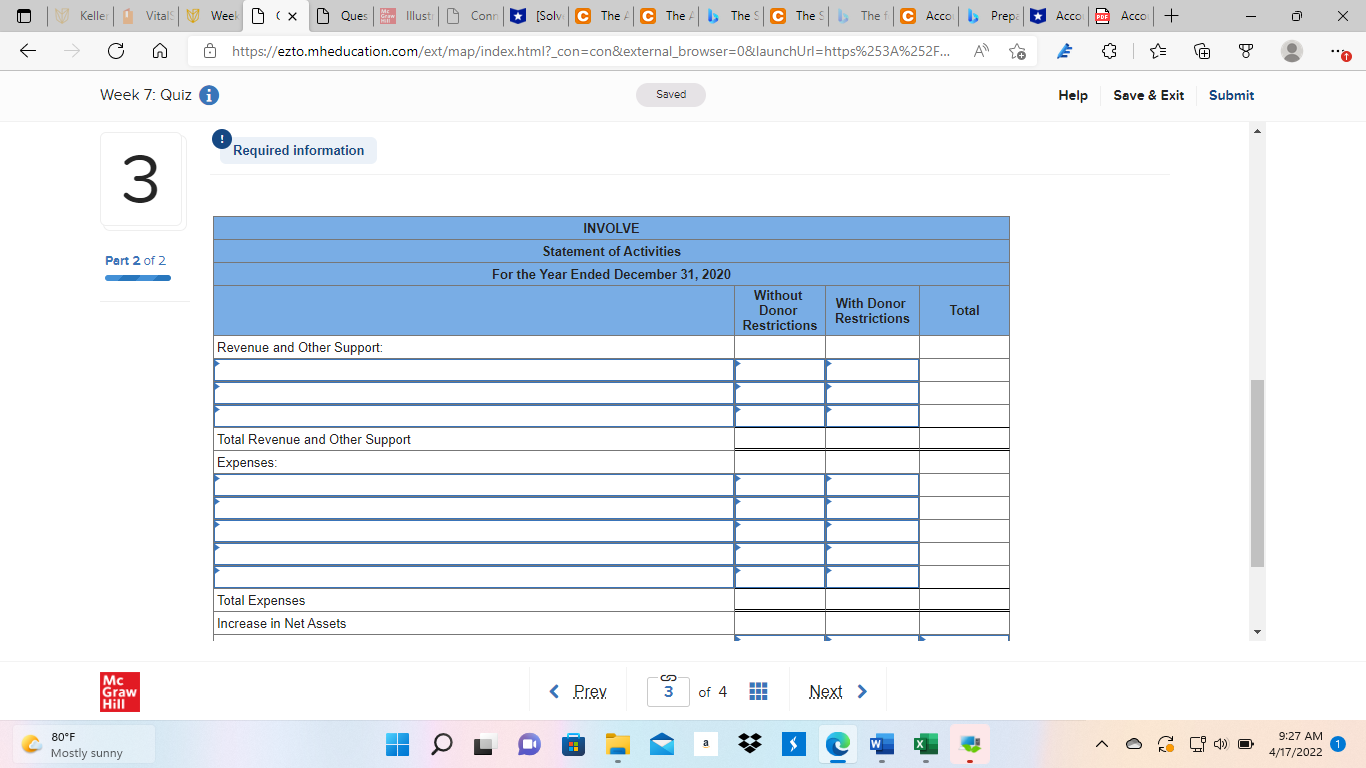Click the first expense row's Without Donor Restrictions cell

point(780,485)
